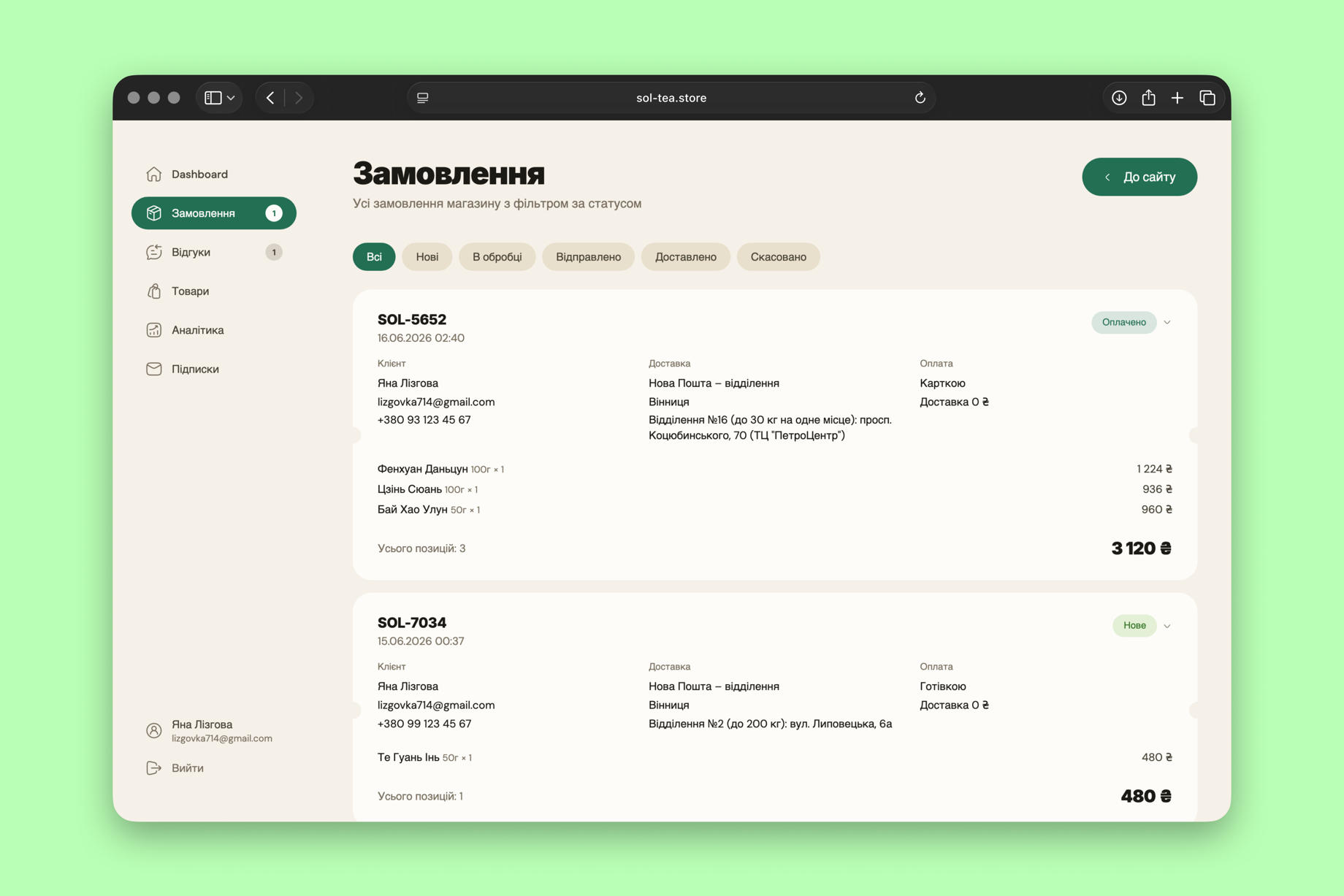Open Підписки section in sidebar
This screenshot has height=896, width=1344.
point(213,369)
